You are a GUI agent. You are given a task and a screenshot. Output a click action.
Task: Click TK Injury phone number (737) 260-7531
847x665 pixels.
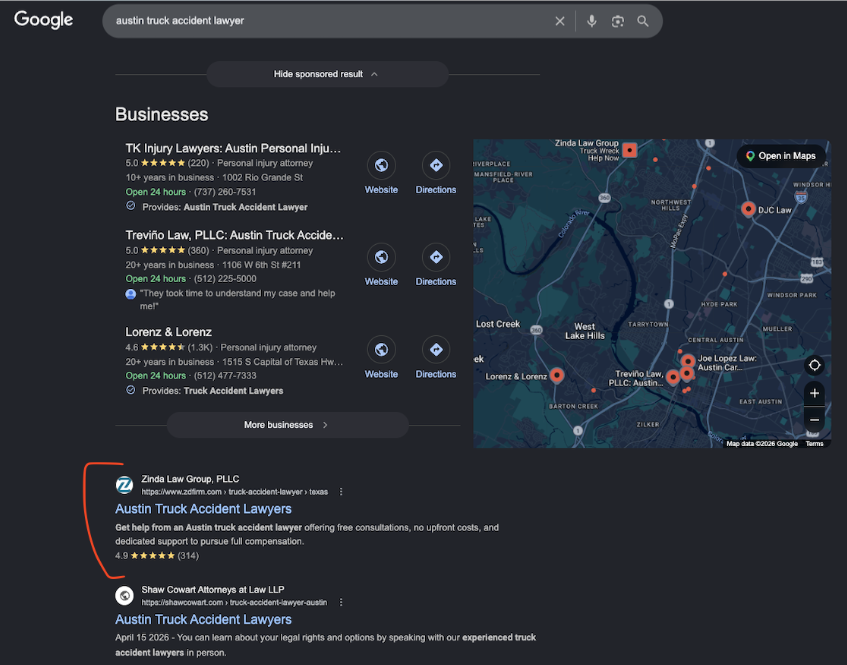tap(225, 192)
